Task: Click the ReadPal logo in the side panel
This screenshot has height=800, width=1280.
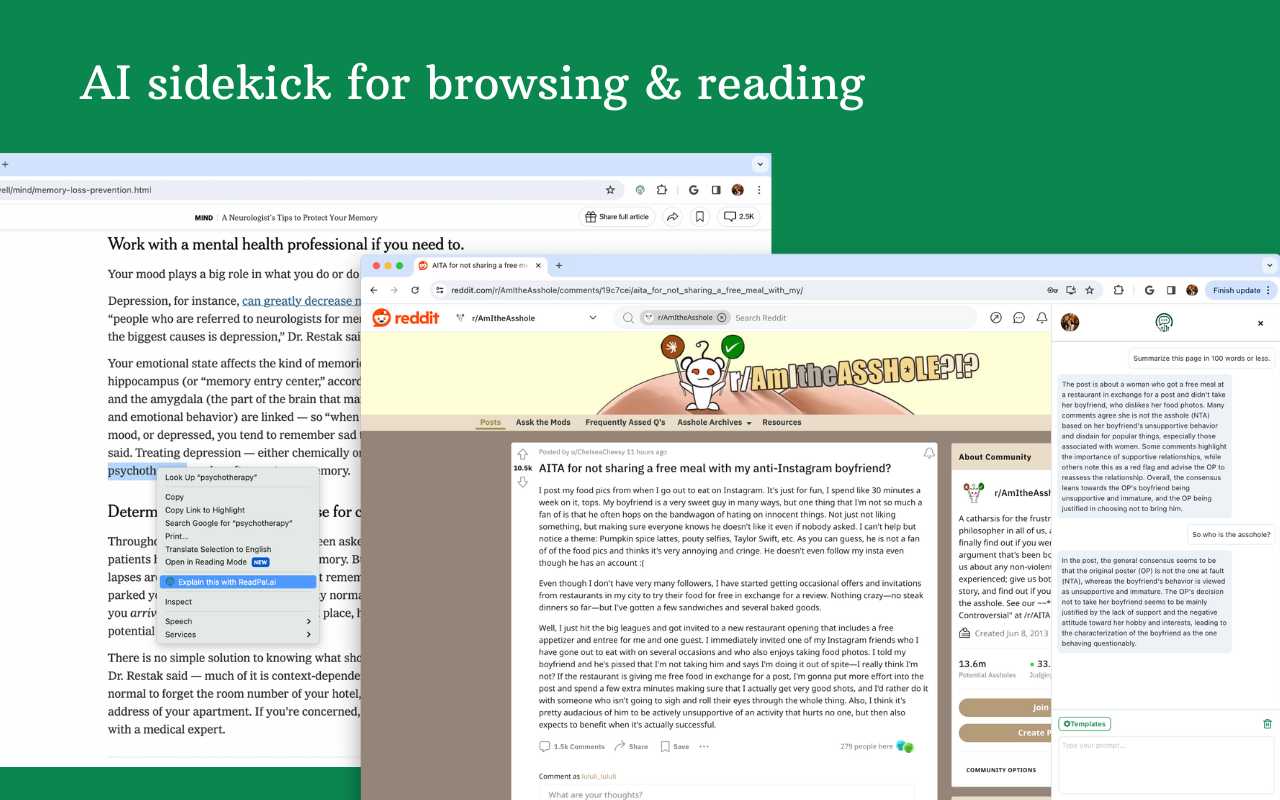Action: point(1164,322)
